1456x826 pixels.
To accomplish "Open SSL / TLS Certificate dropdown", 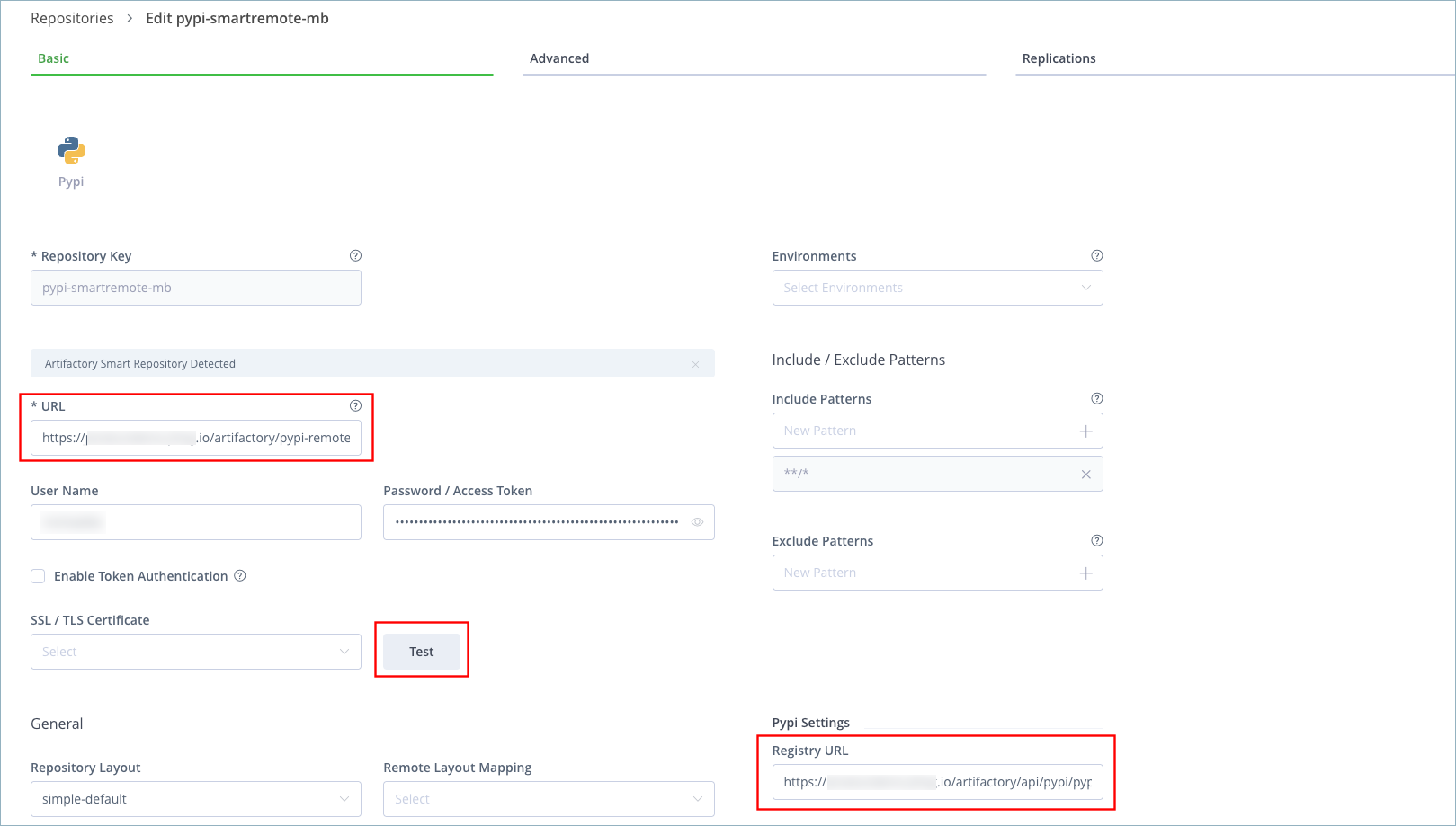I will point(196,652).
